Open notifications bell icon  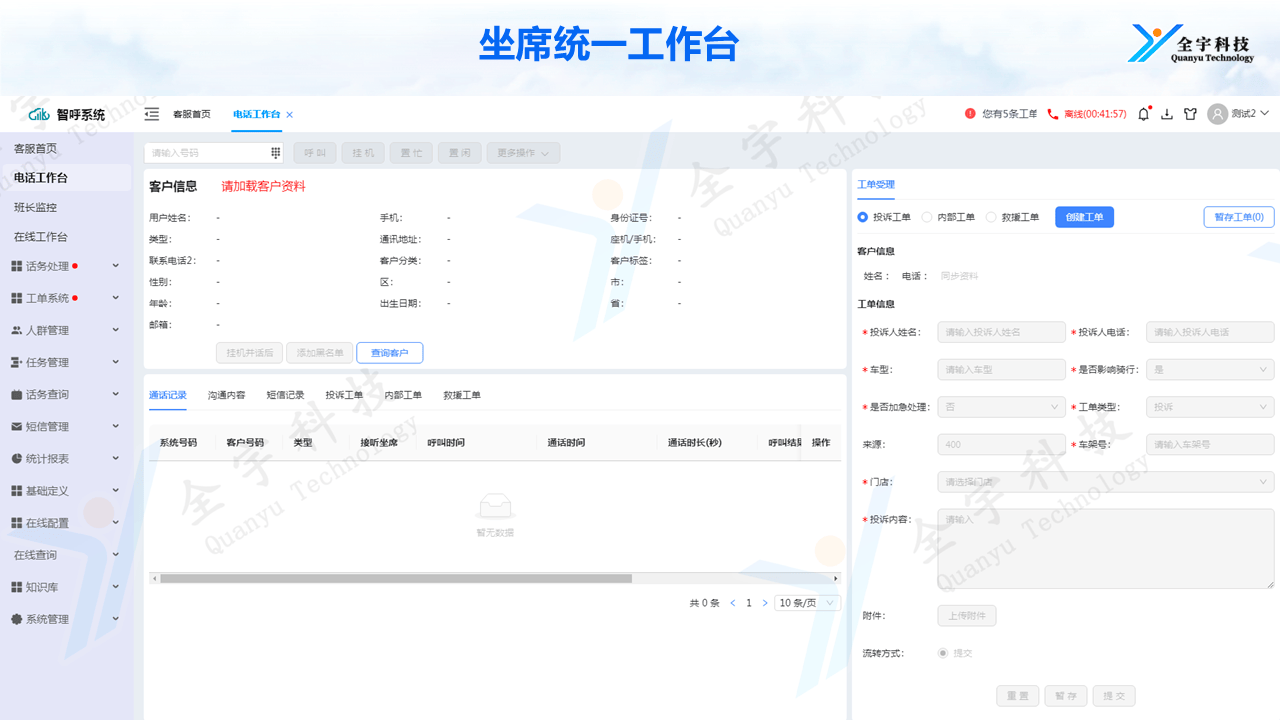(x=1144, y=114)
